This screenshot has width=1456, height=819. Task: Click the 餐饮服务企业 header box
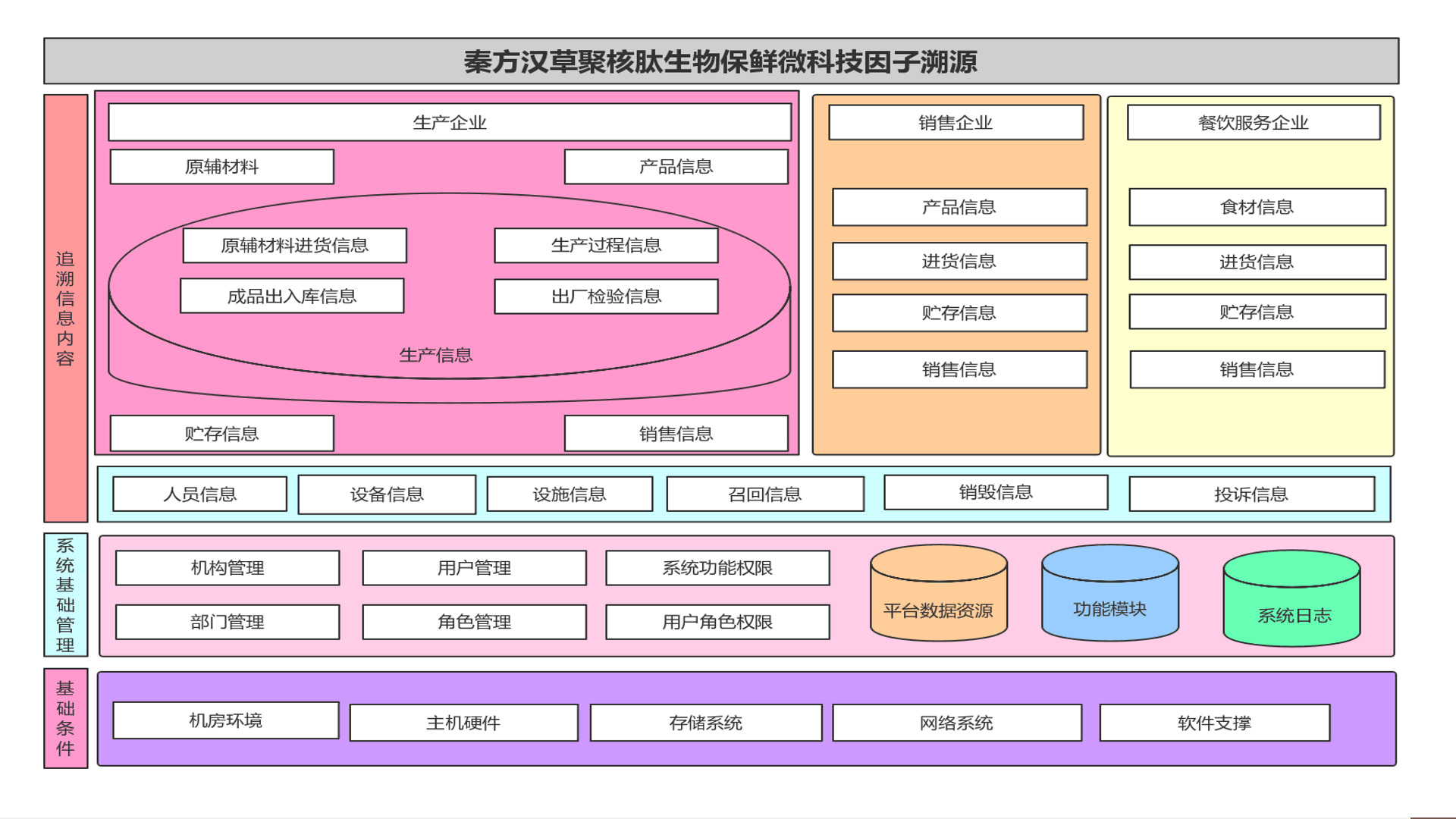(1254, 123)
